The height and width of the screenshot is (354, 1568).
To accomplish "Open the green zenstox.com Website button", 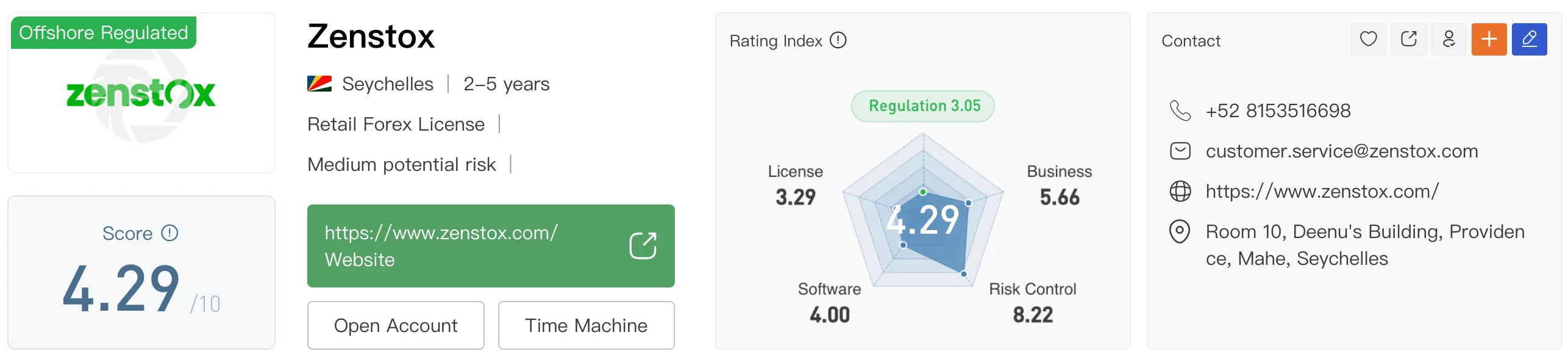I will [491, 246].
